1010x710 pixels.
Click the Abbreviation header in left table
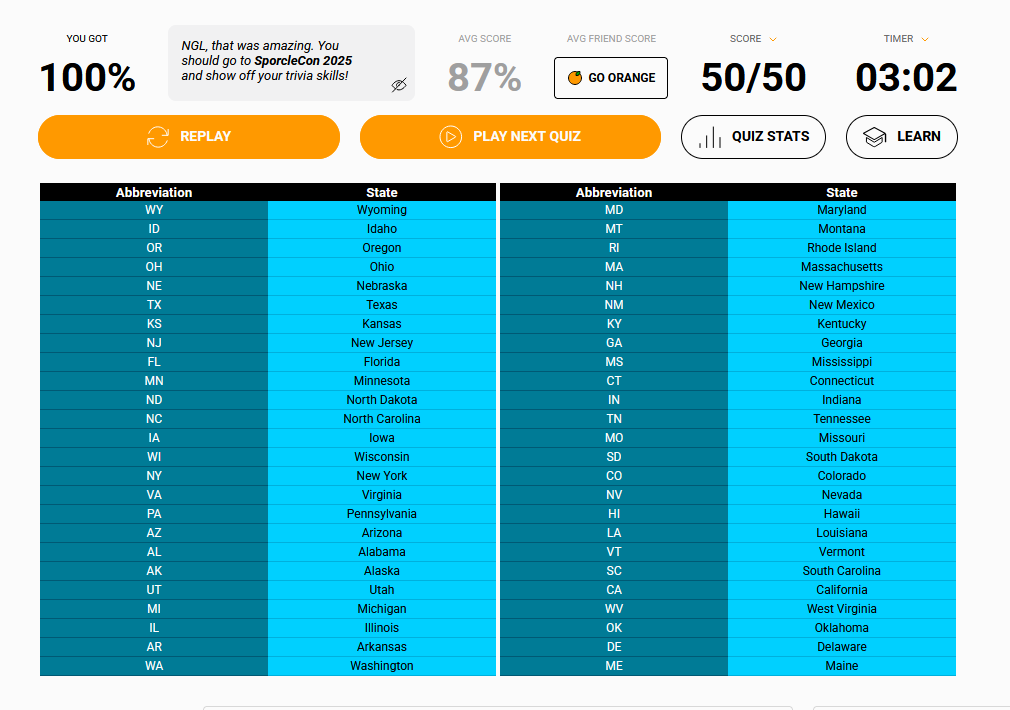pyautogui.click(x=154, y=192)
